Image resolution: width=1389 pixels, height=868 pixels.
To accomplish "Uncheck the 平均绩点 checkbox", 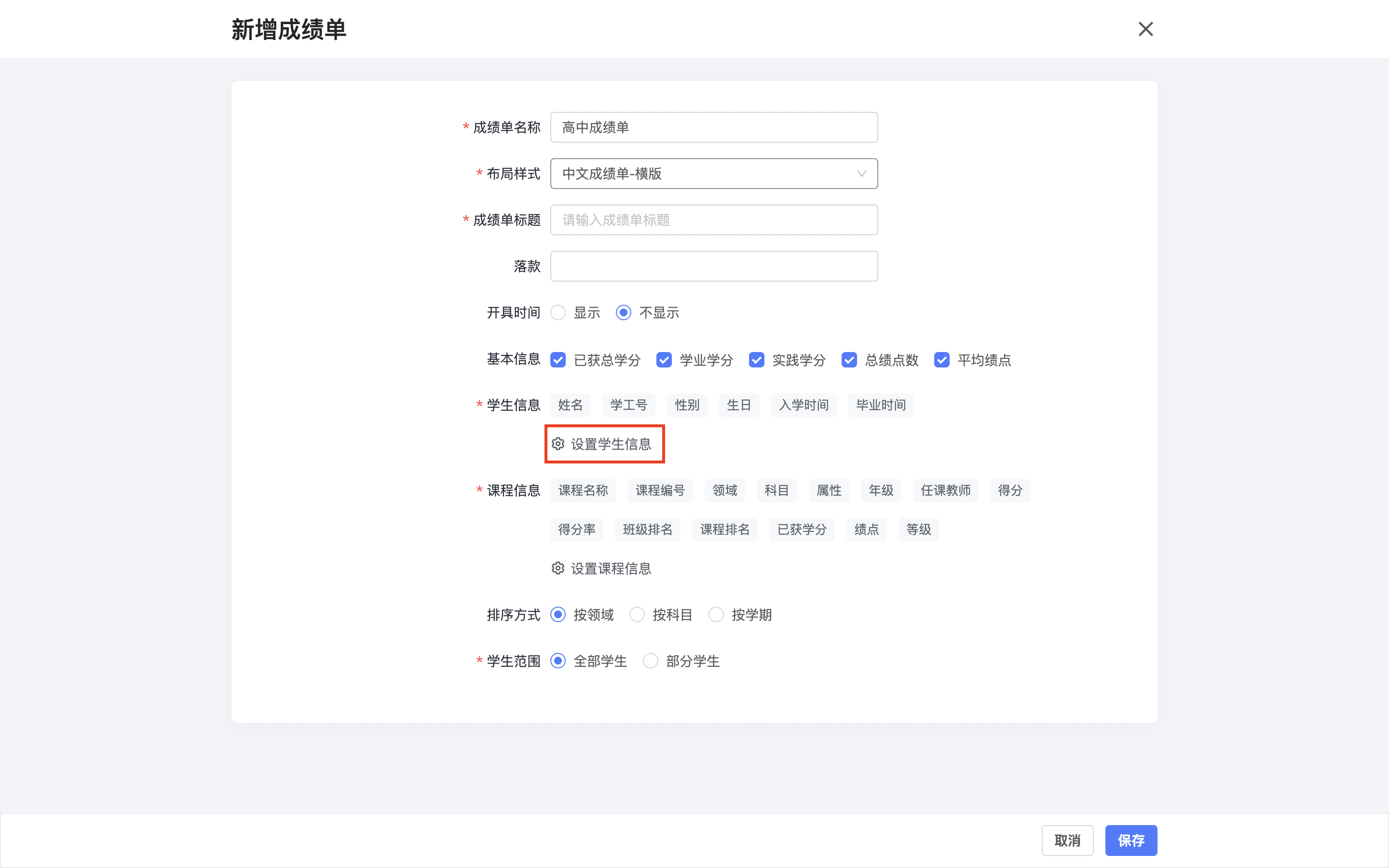I will tap(942, 360).
